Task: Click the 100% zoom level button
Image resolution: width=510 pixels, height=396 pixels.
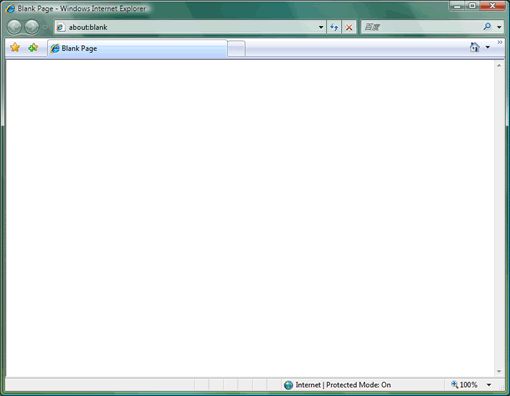Action: [x=464, y=385]
